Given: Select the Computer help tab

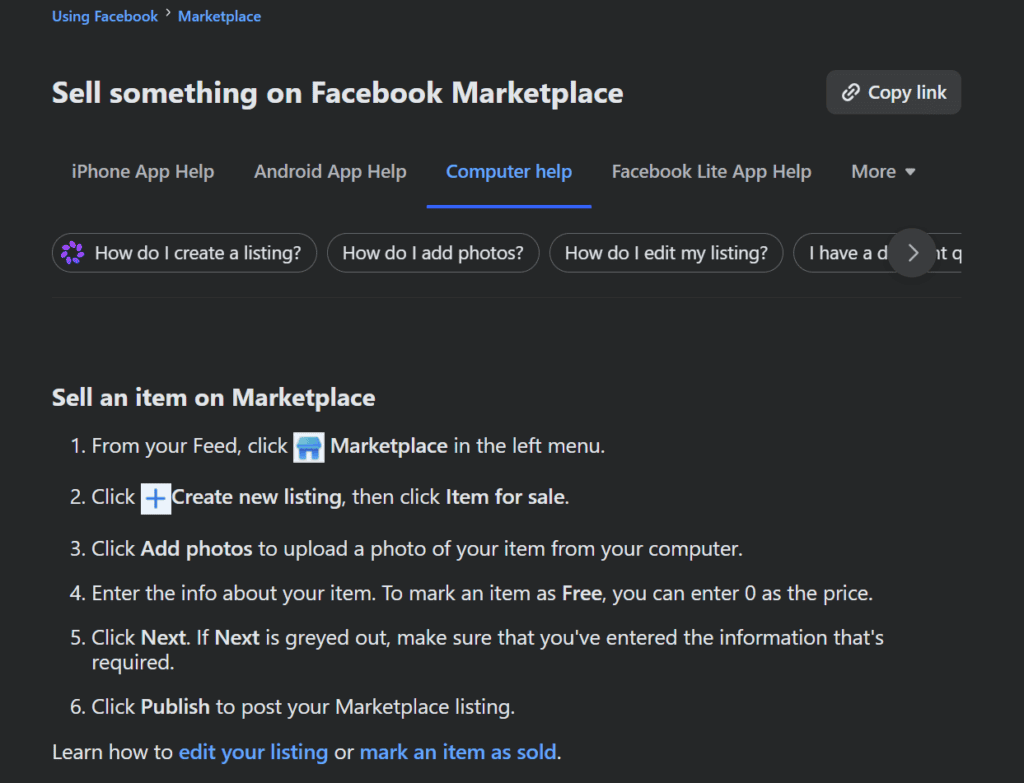Looking at the screenshot, I should pyautogui.click(x=509, y=171).
